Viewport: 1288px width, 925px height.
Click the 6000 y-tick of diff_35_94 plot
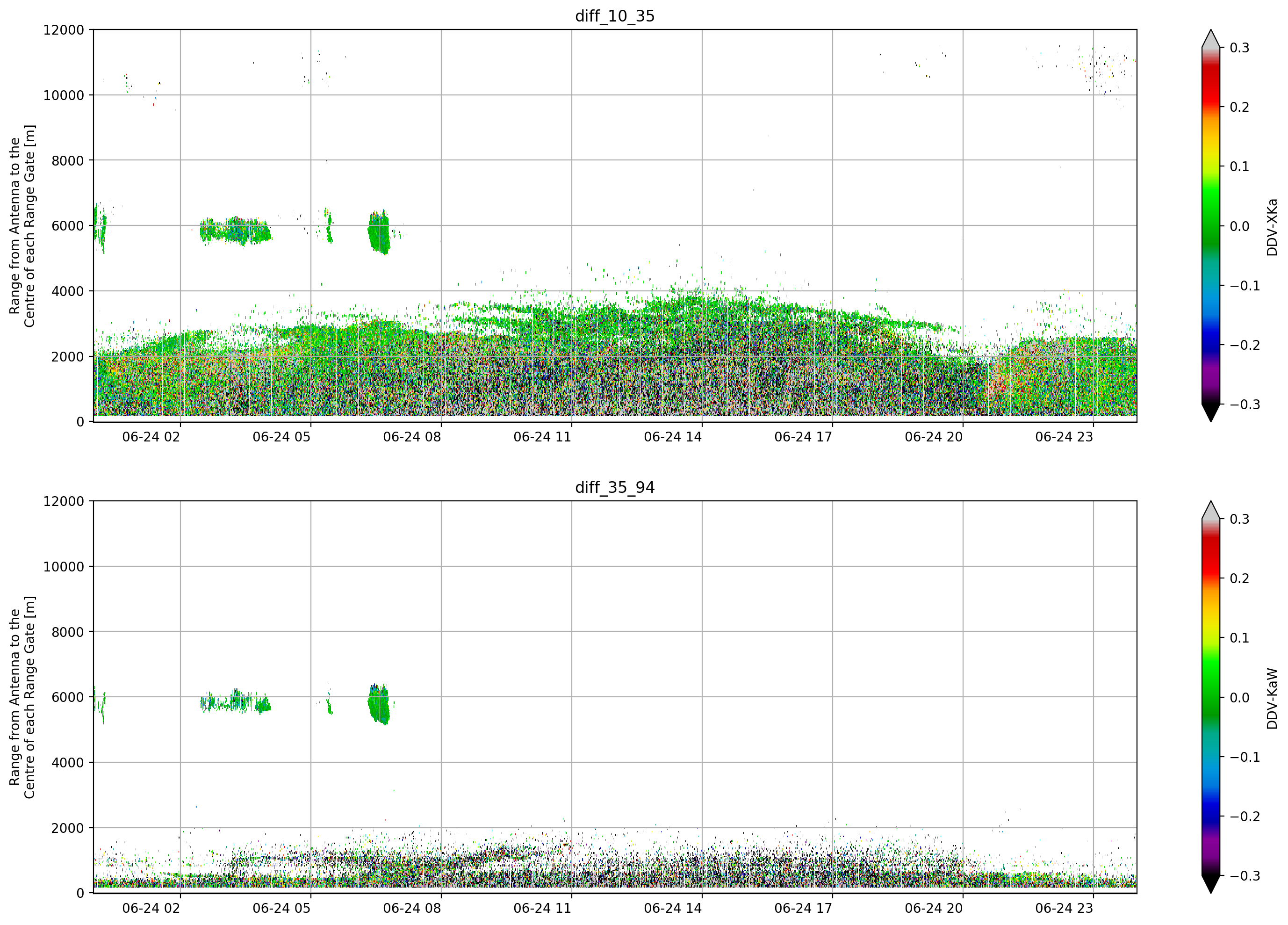click(x=68, y=698)
